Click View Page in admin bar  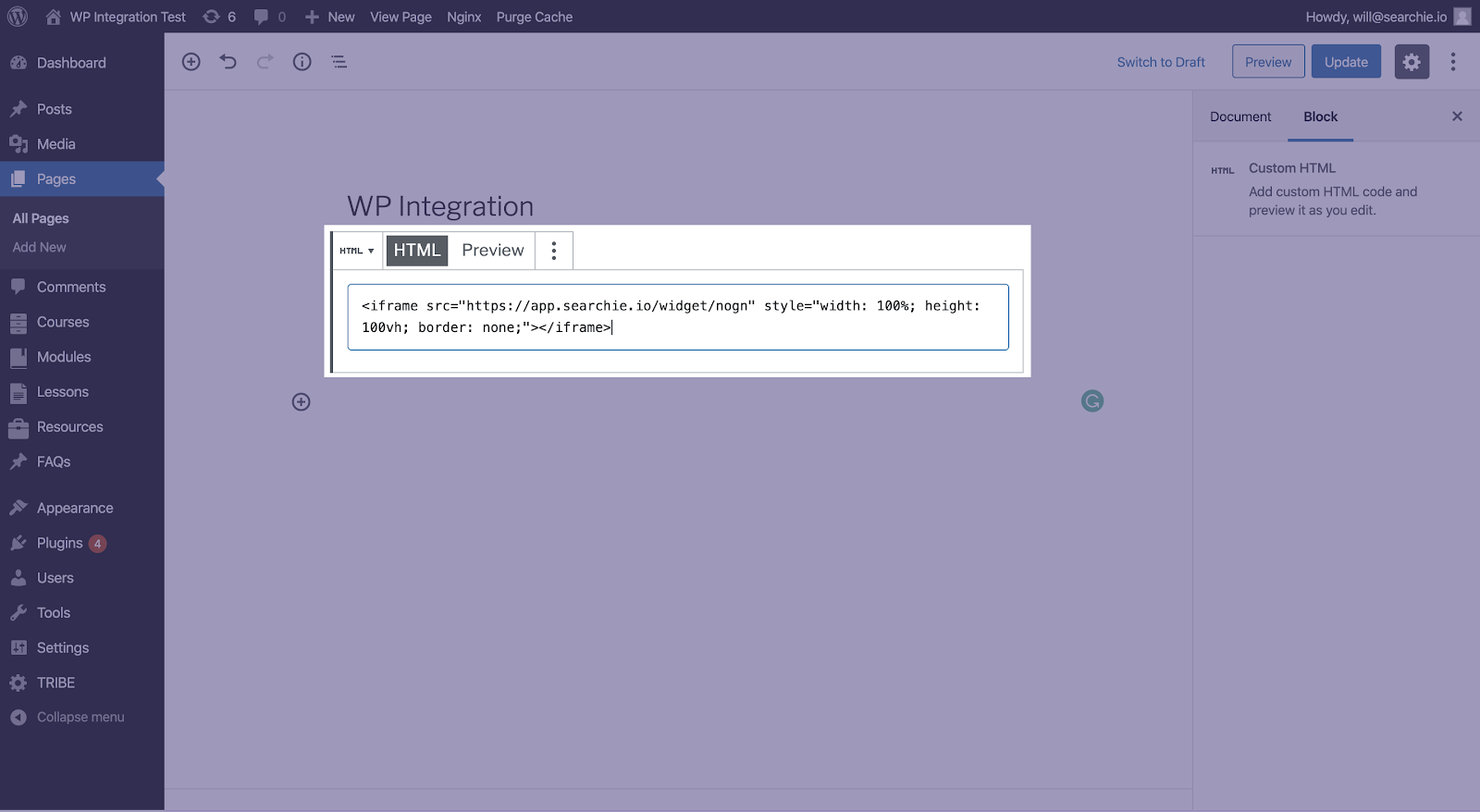(401, 17)
